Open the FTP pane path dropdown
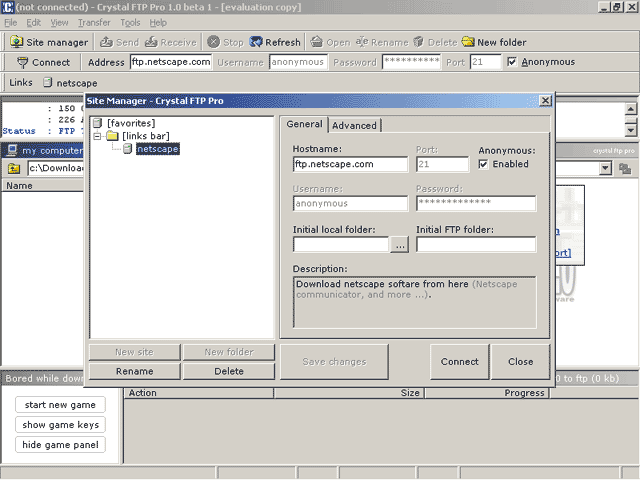This screenshot has width=640, height=480. coord(605,168)
